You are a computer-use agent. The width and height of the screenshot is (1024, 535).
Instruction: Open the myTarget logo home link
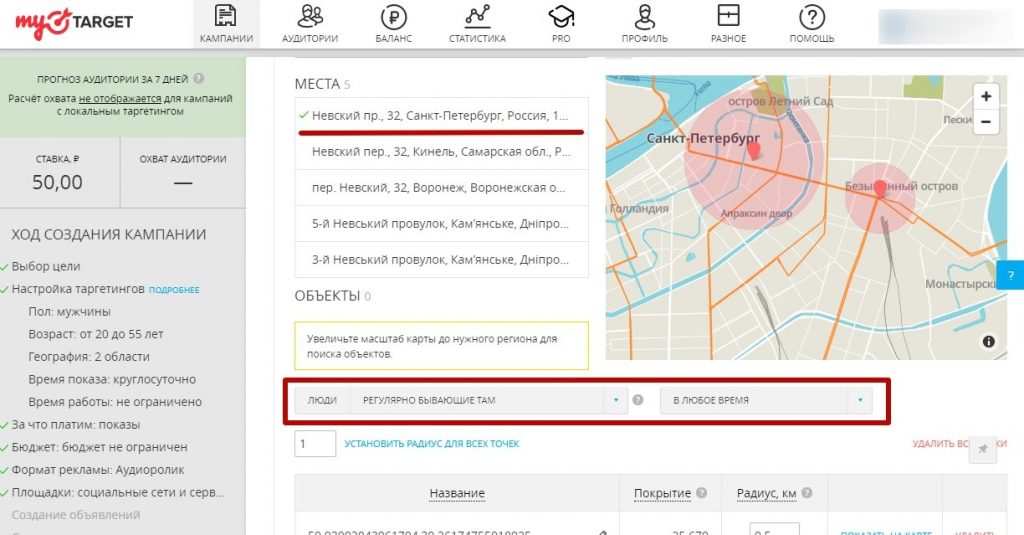(x=74, y=23)
